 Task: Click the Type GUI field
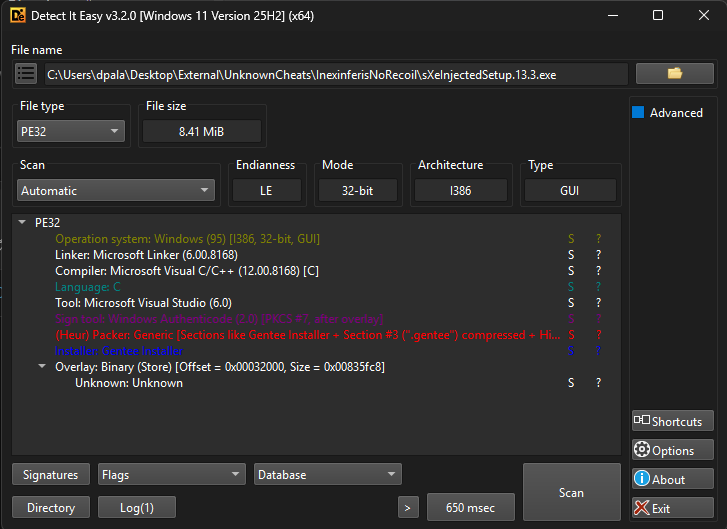point(570,191)
